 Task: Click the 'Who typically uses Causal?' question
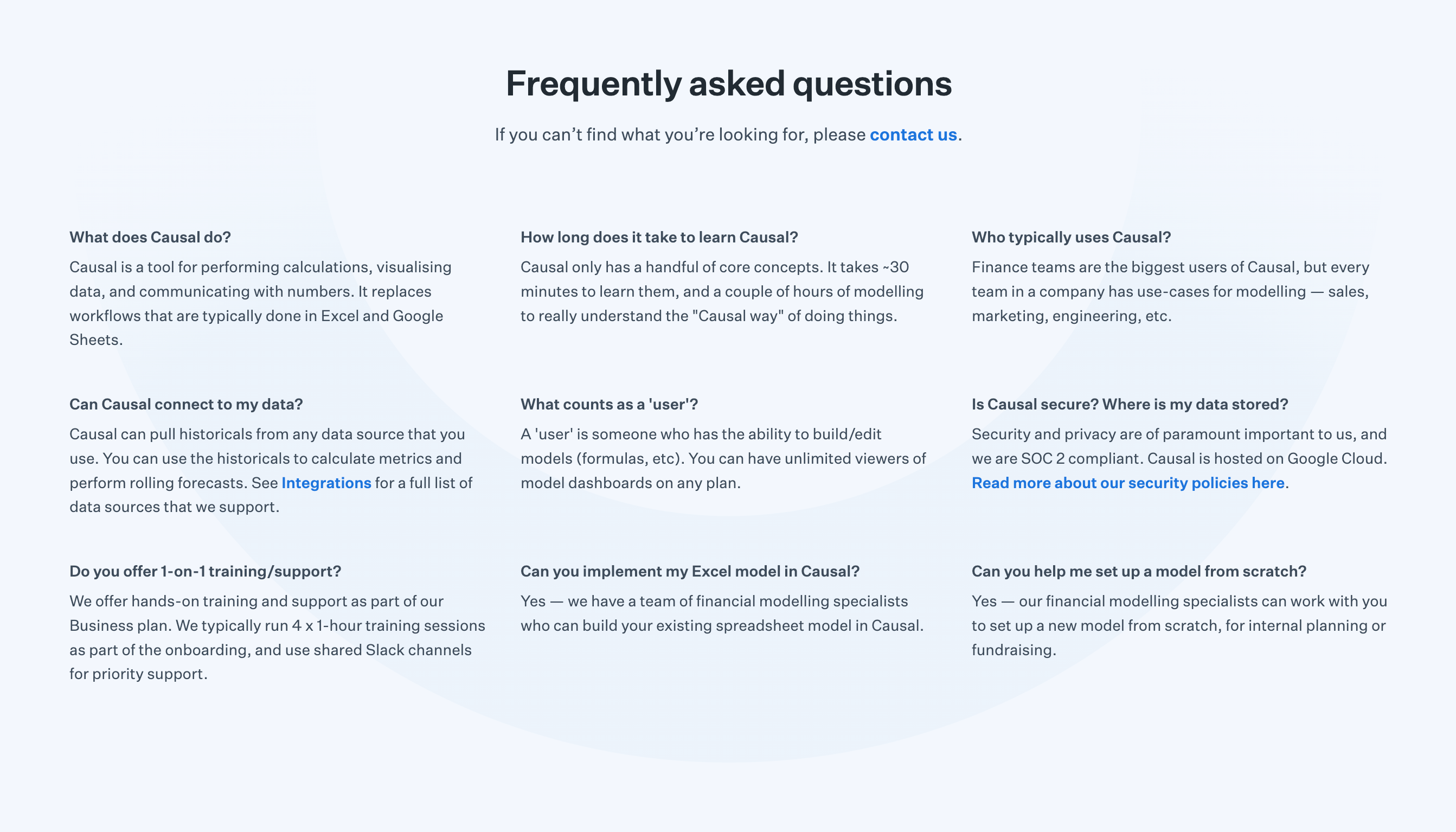[x=1071, y=237]
